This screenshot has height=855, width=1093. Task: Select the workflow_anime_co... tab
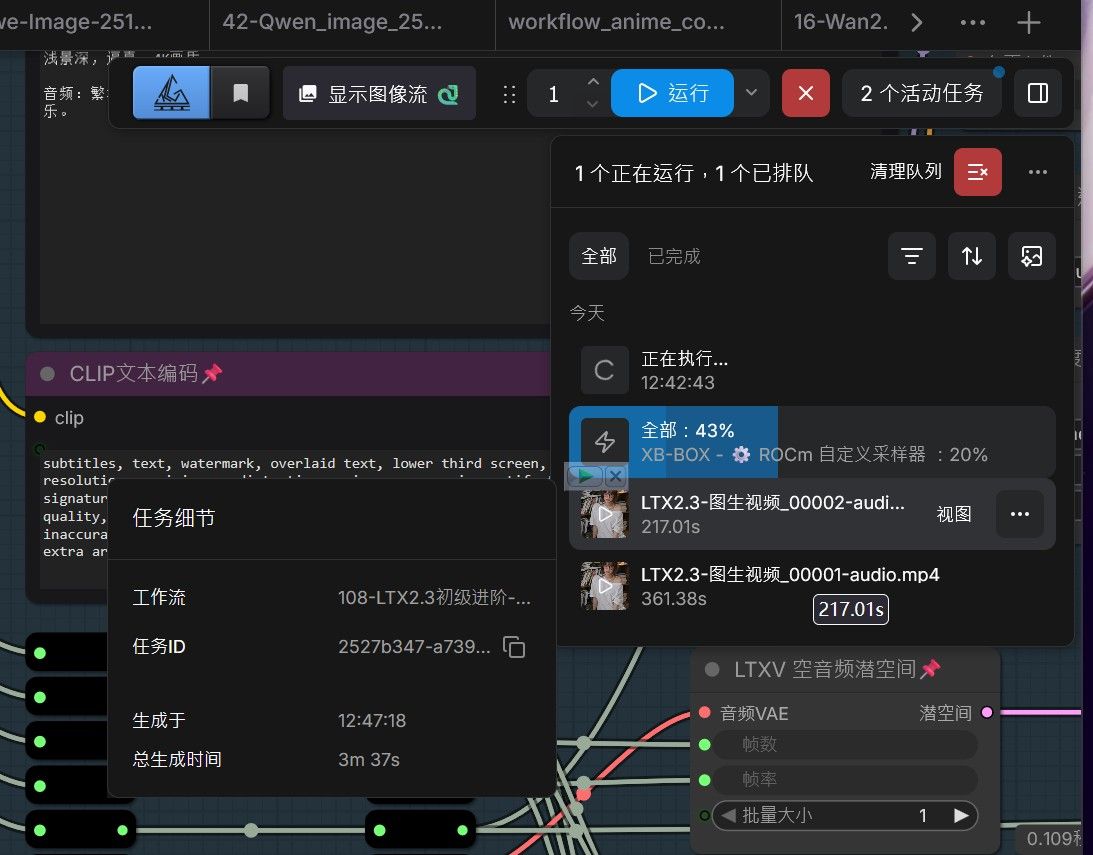pyautogui.click(x=616, y=22)
